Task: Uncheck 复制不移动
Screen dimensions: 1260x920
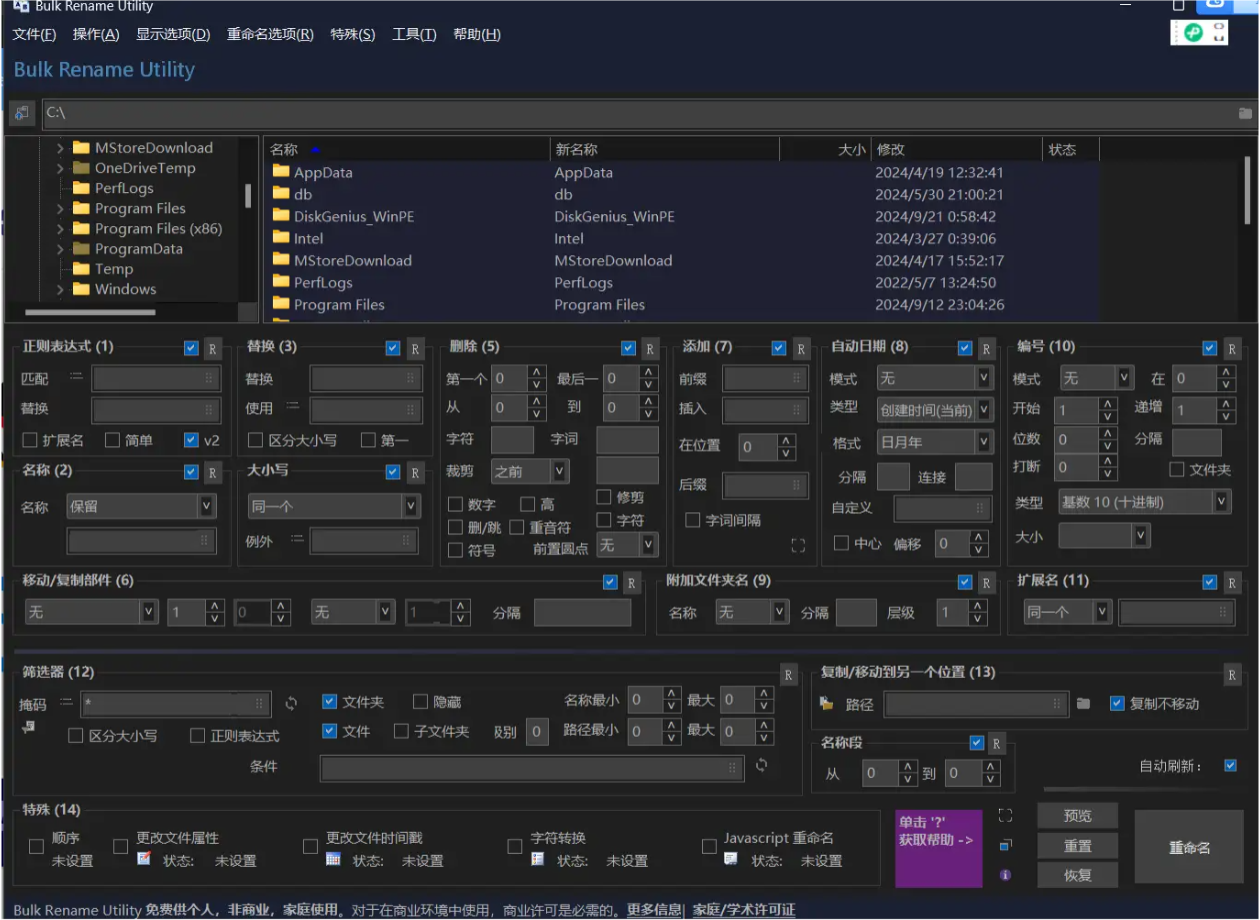Action: tap(1118, 703)
